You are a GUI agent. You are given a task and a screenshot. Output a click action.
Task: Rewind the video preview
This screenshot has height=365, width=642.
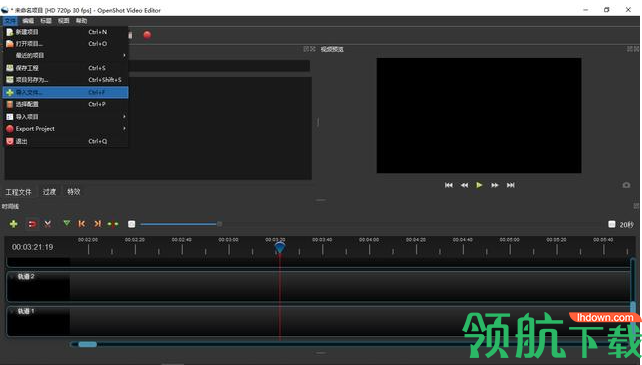[464, 185]
